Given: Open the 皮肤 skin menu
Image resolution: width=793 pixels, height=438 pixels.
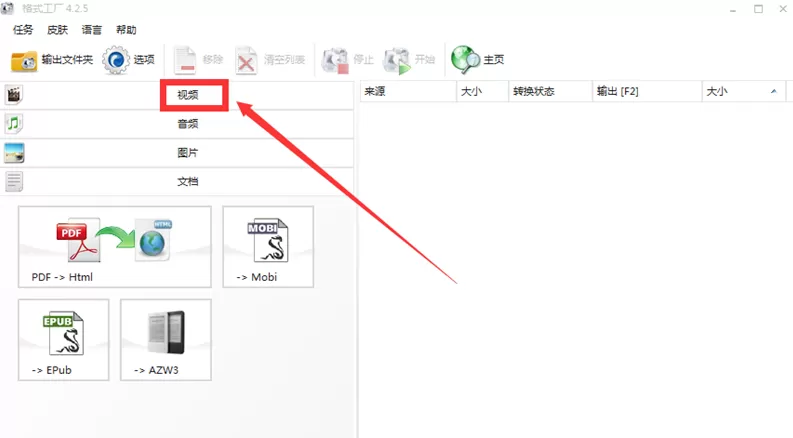Looking at the screenshot, I should click(x=57, y=30).
